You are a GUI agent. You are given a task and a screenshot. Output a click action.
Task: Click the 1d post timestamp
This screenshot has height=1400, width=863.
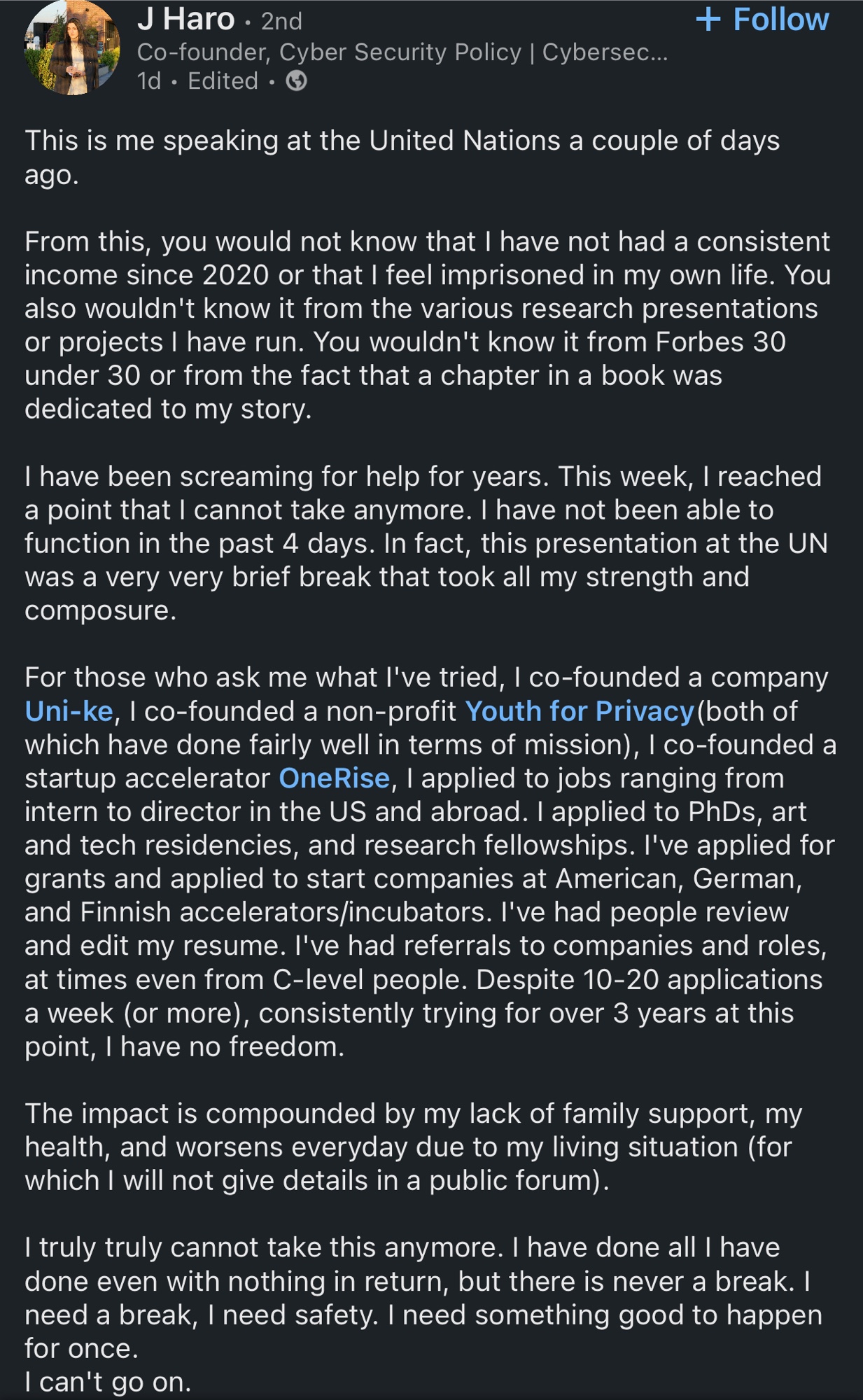[149, 81]
